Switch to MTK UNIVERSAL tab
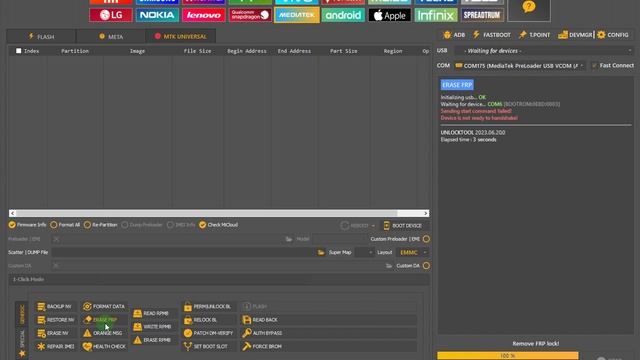 pyautogui.click(x=180, y=37)
